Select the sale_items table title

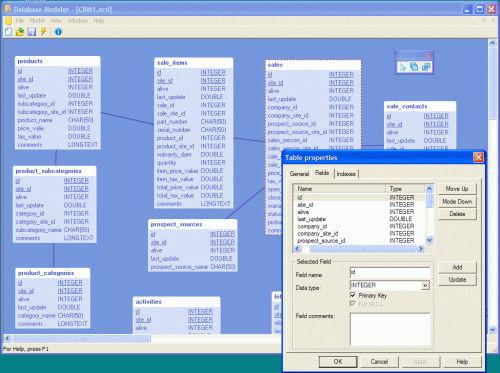(172, 63)
